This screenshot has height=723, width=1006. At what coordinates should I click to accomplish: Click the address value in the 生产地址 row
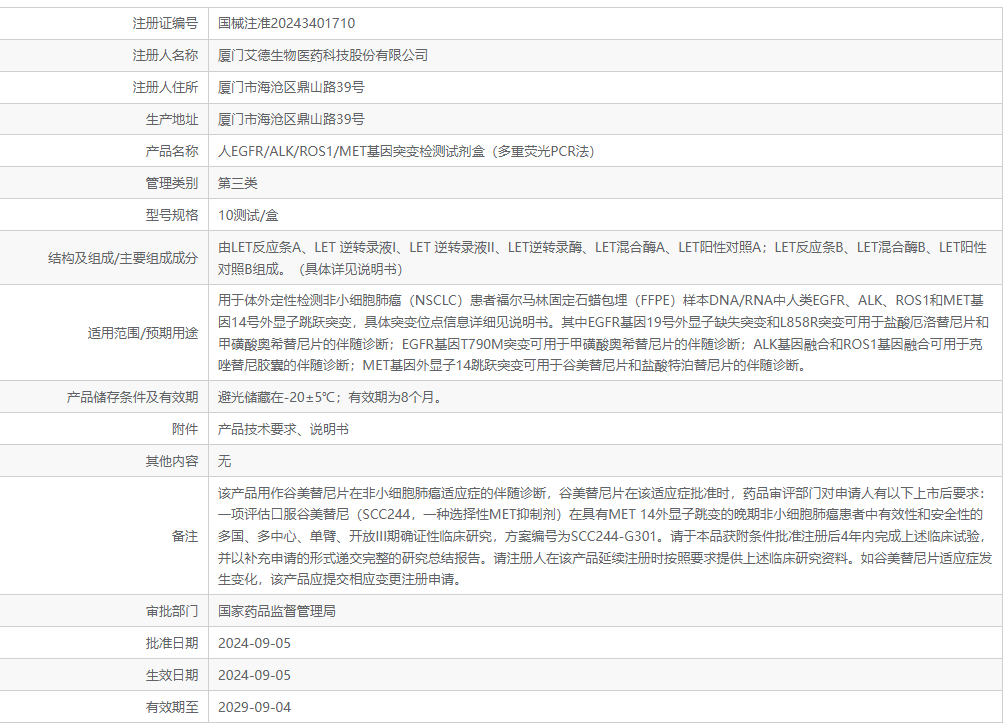(x=291, y=119)
